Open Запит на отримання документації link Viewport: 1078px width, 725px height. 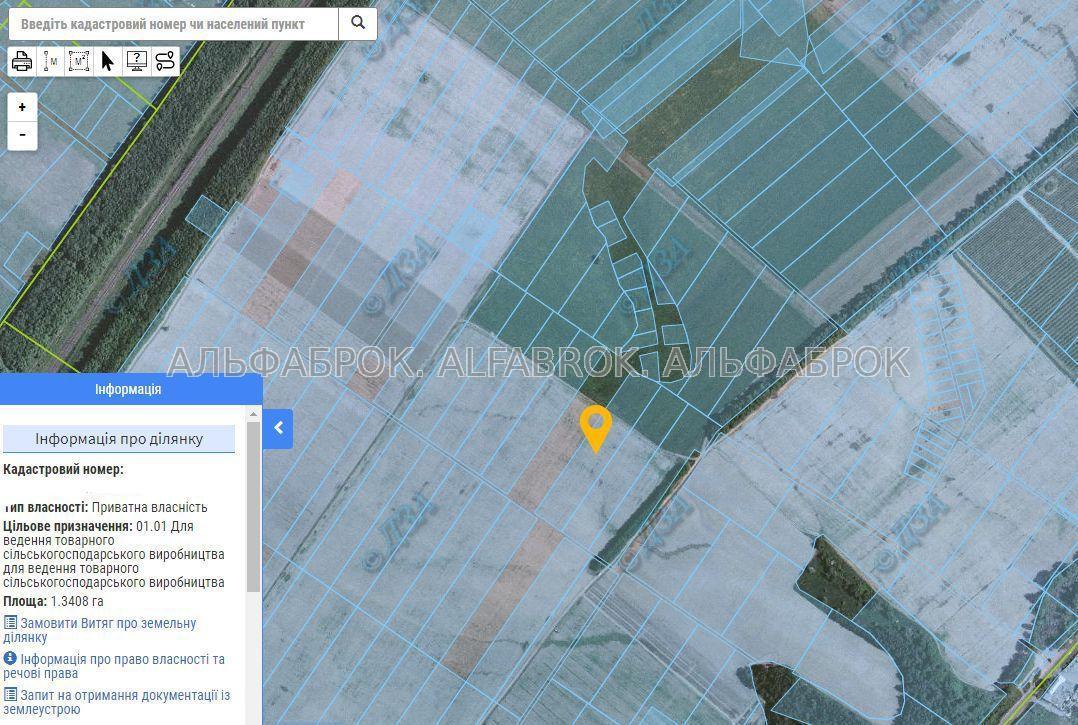[117, 702]
